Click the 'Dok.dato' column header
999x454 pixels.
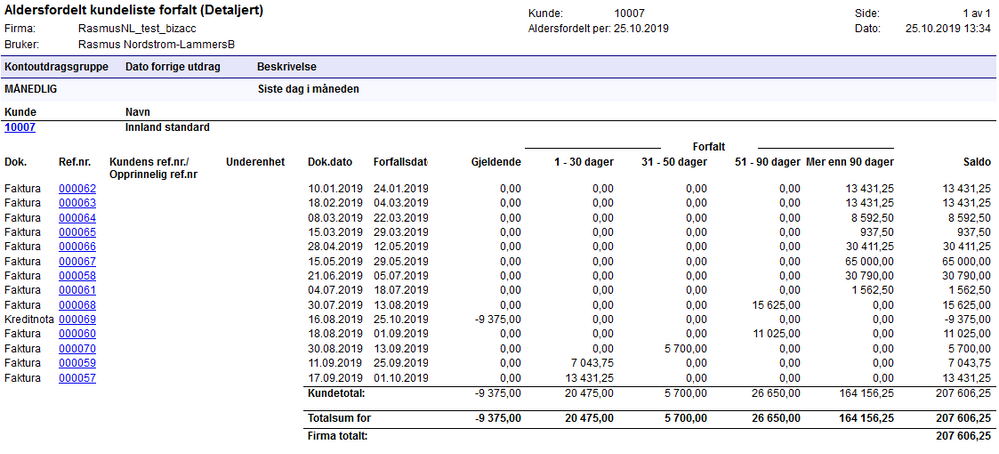point(329,162)
